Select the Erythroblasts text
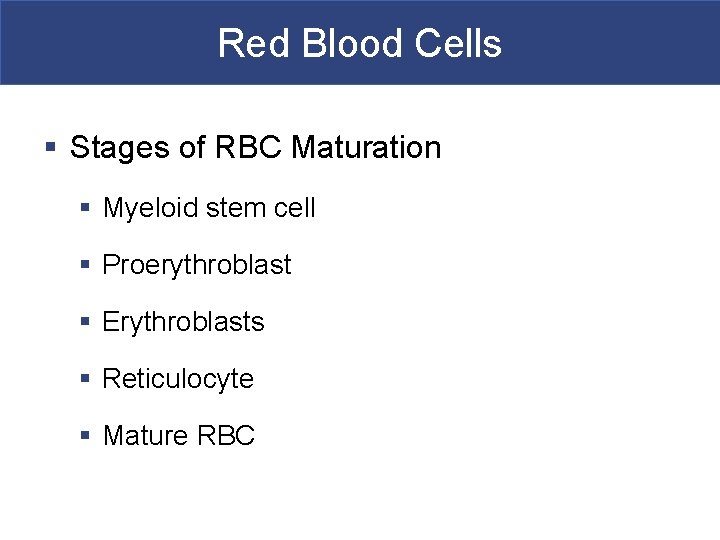 tap(183, 322)
